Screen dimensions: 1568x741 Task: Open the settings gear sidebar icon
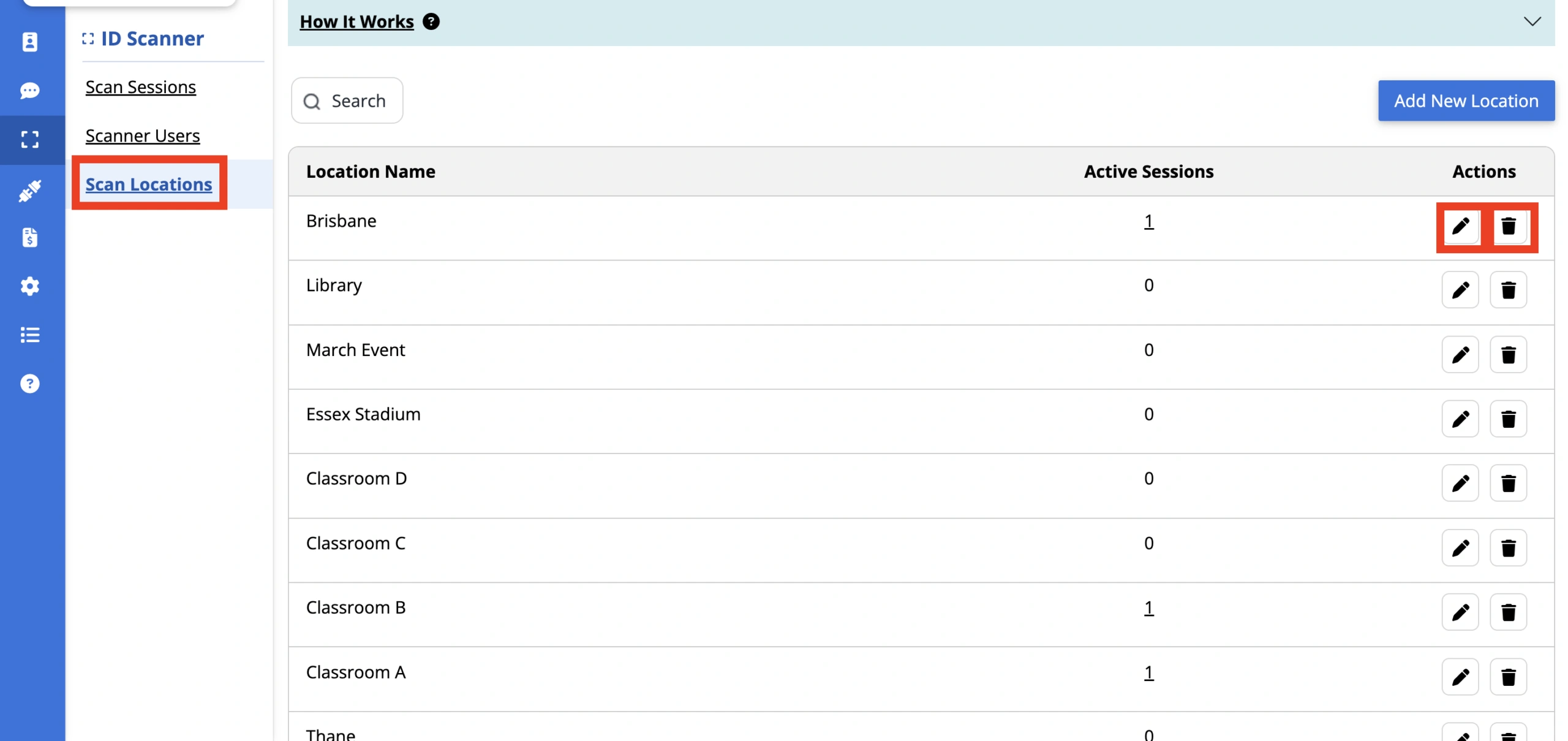point(29,286)
